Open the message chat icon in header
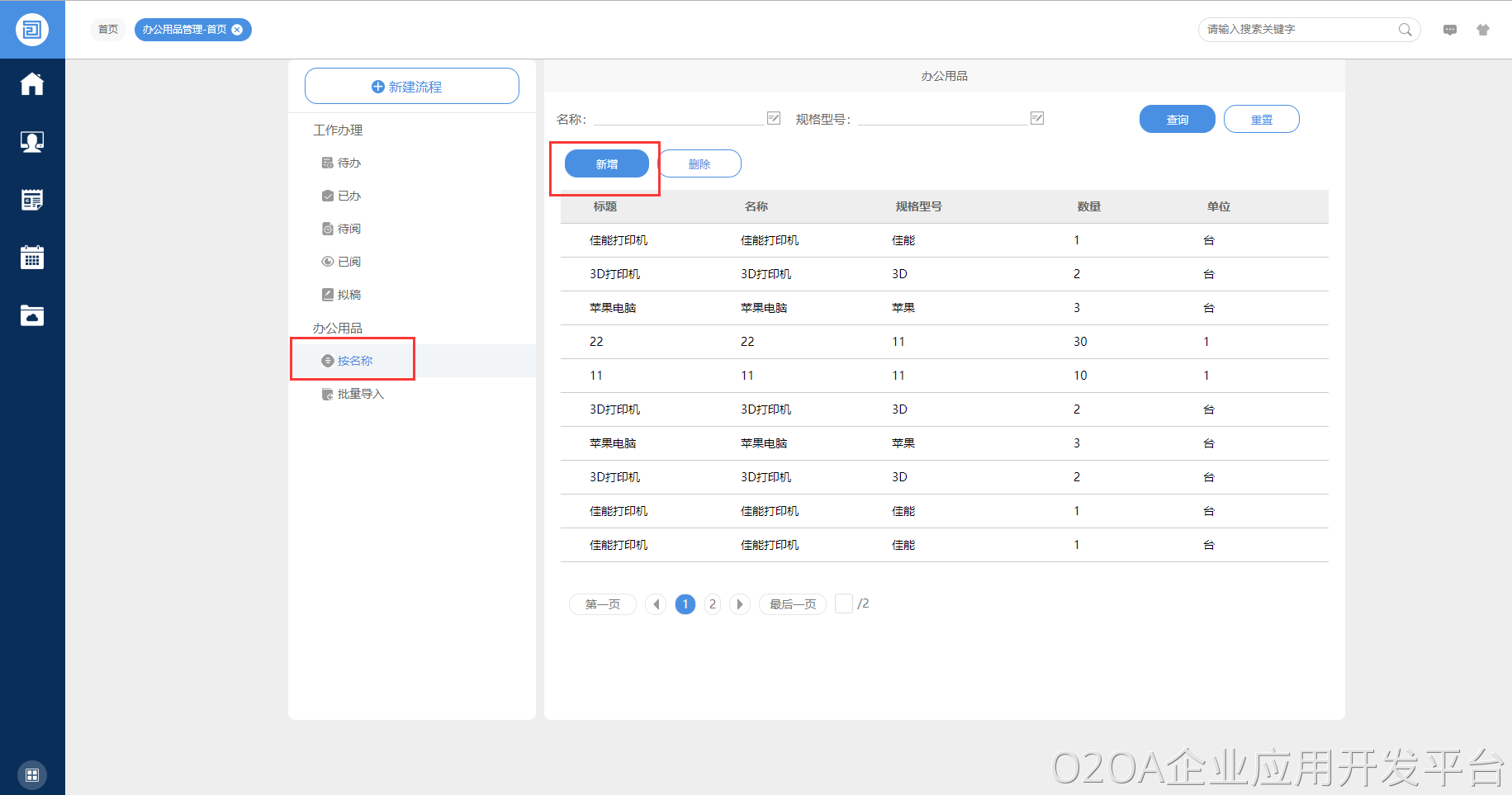The height and width of the screenshot is (795, 1512). click(1449, 30)
